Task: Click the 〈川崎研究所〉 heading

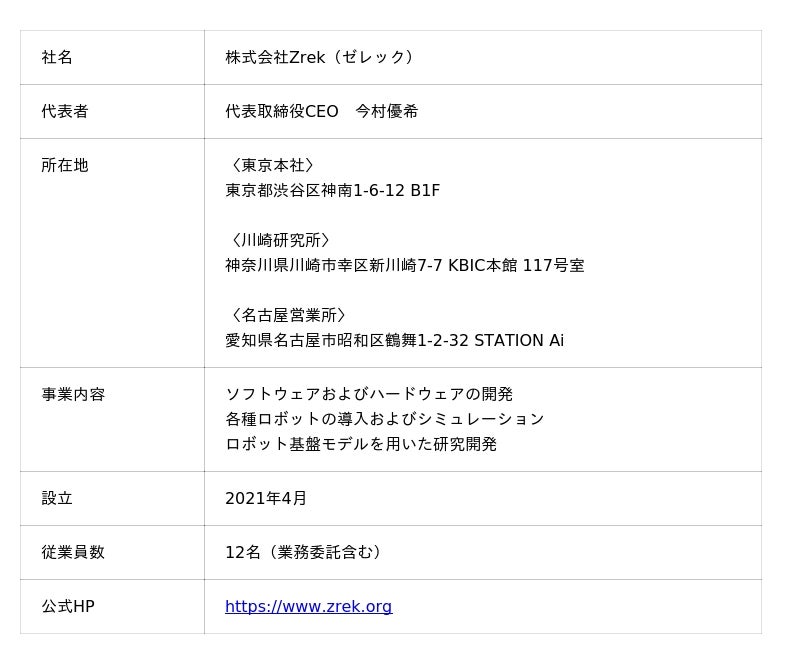Action: [280, 241]
